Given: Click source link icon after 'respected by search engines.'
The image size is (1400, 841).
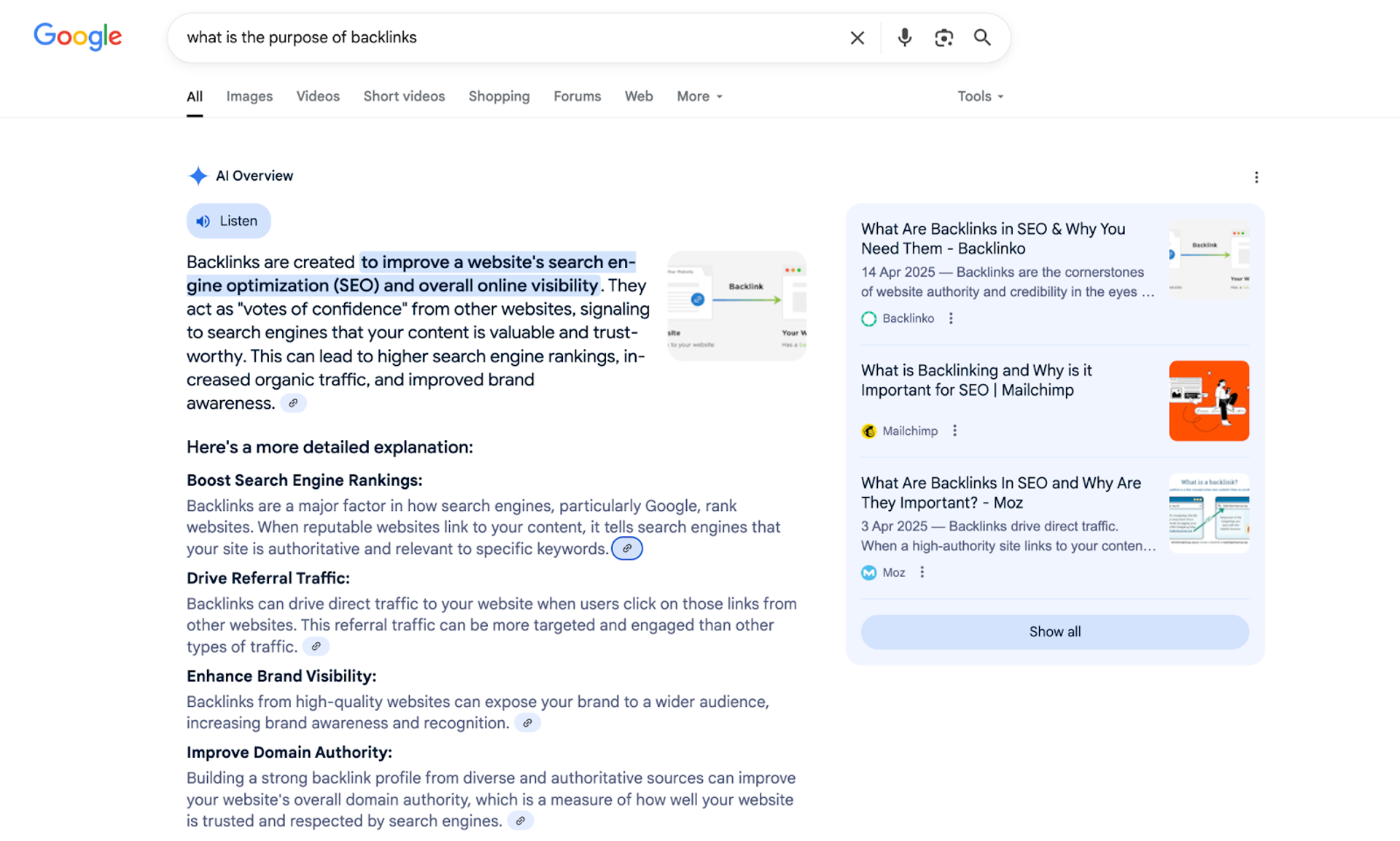Looking at the screenshot, I should (x=520, y=821).
